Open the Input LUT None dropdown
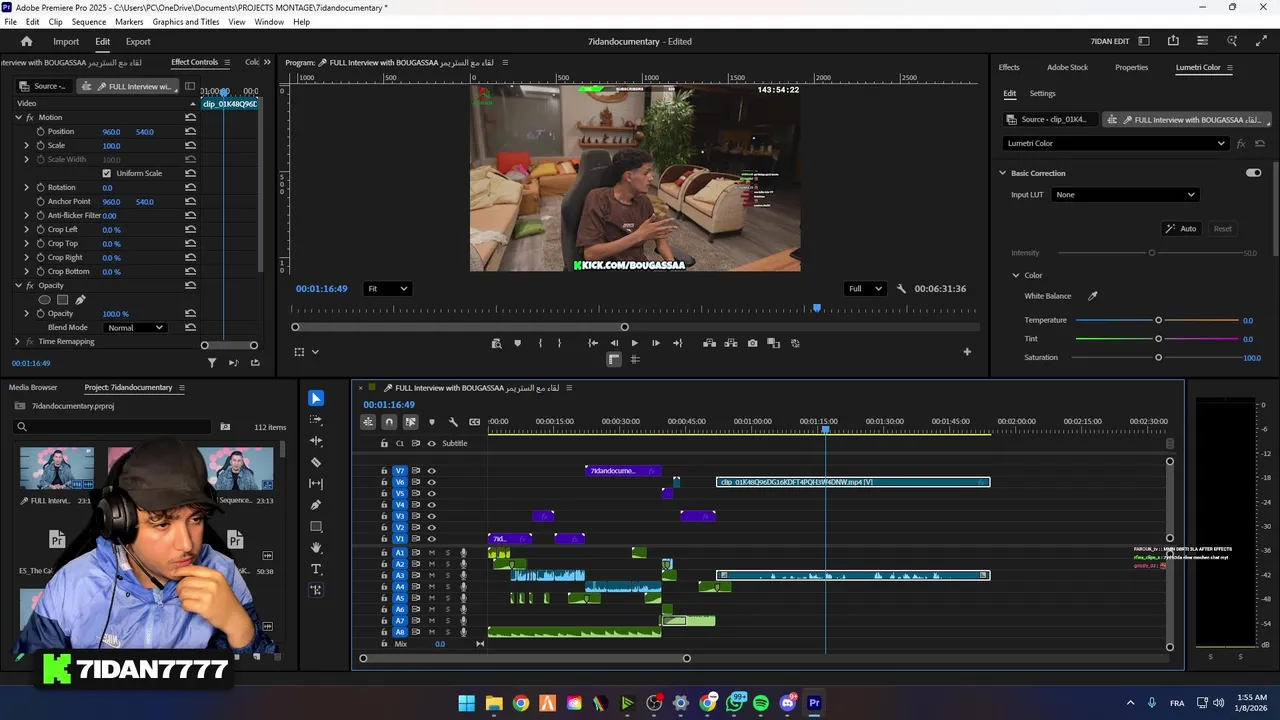This screenshot has width=1280, height=720. [x=1125, y=194]
